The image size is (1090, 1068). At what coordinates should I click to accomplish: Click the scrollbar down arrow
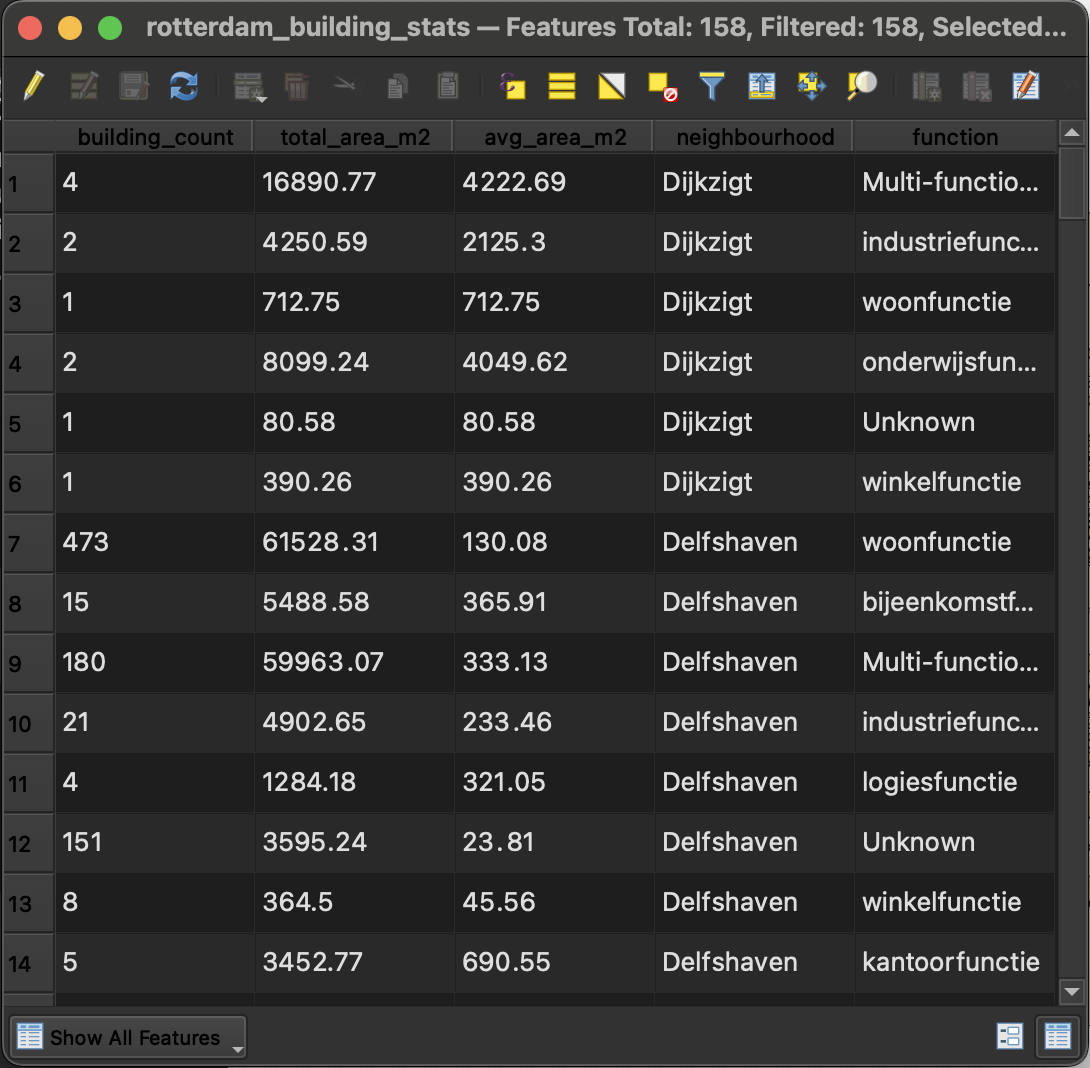[x=1071, y=992]
